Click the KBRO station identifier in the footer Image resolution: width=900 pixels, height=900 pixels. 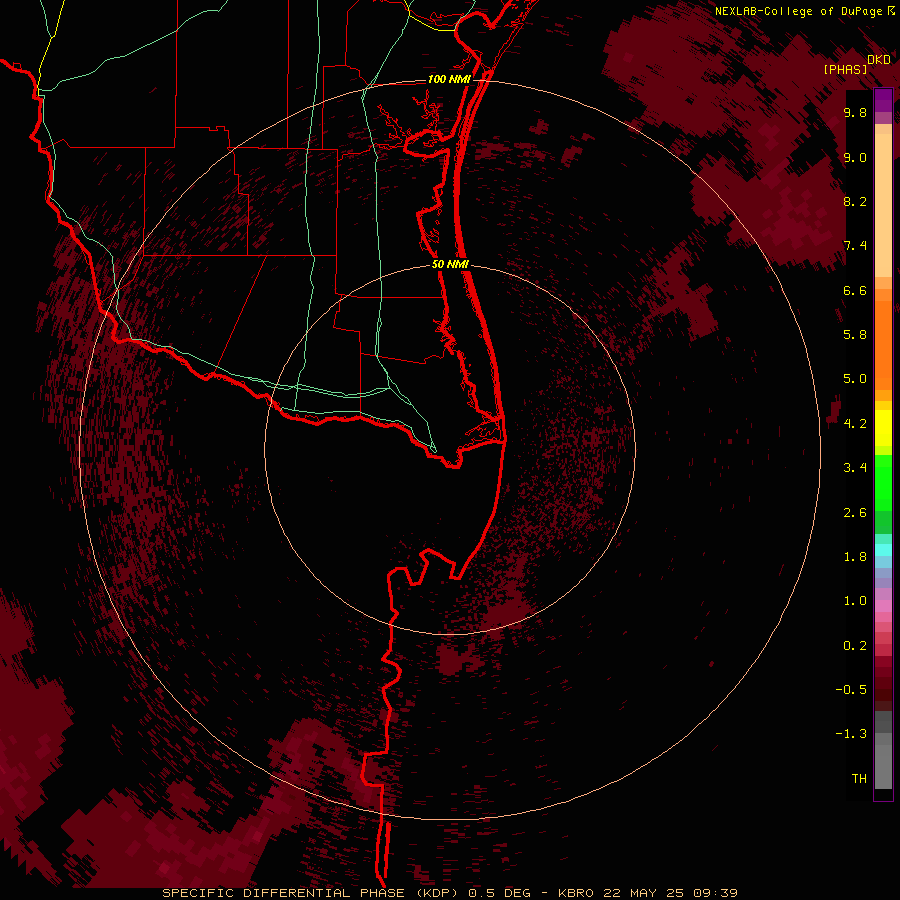coord(575,893)
